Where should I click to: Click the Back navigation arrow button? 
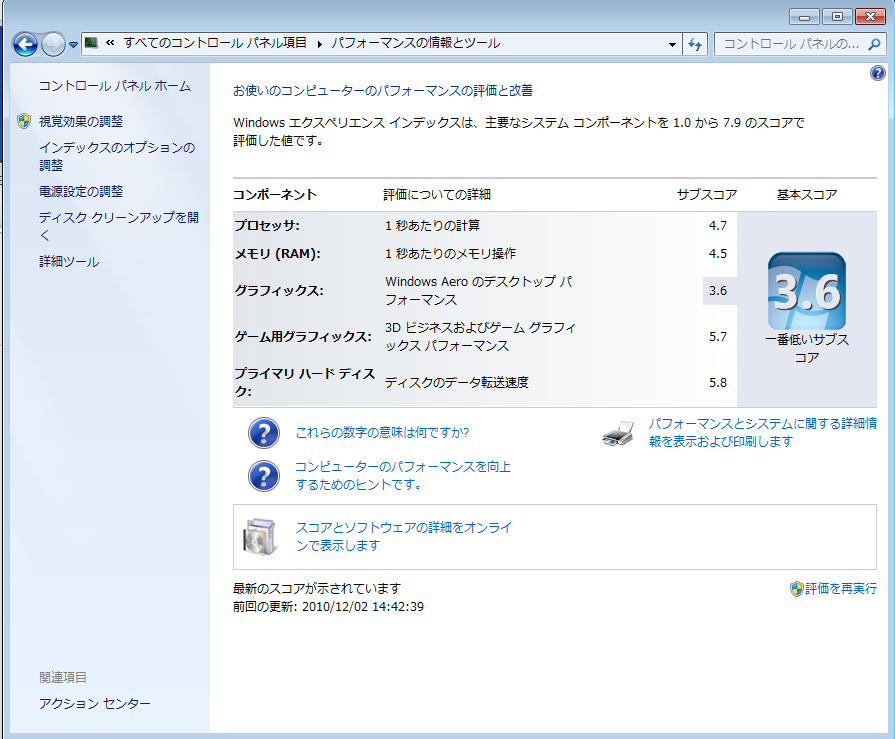point(25,44)
